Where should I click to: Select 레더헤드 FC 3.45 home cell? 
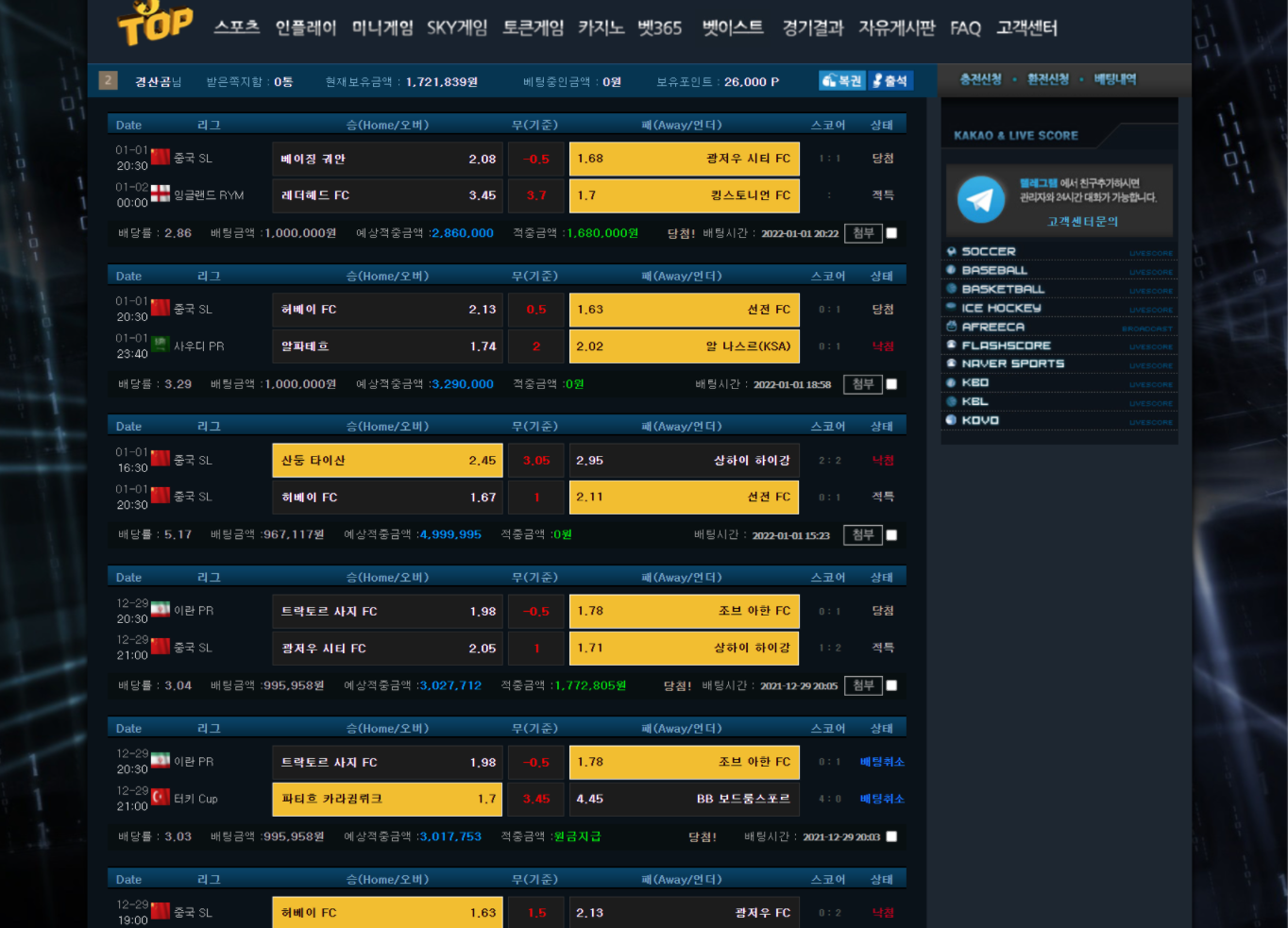tap(388, 195)
